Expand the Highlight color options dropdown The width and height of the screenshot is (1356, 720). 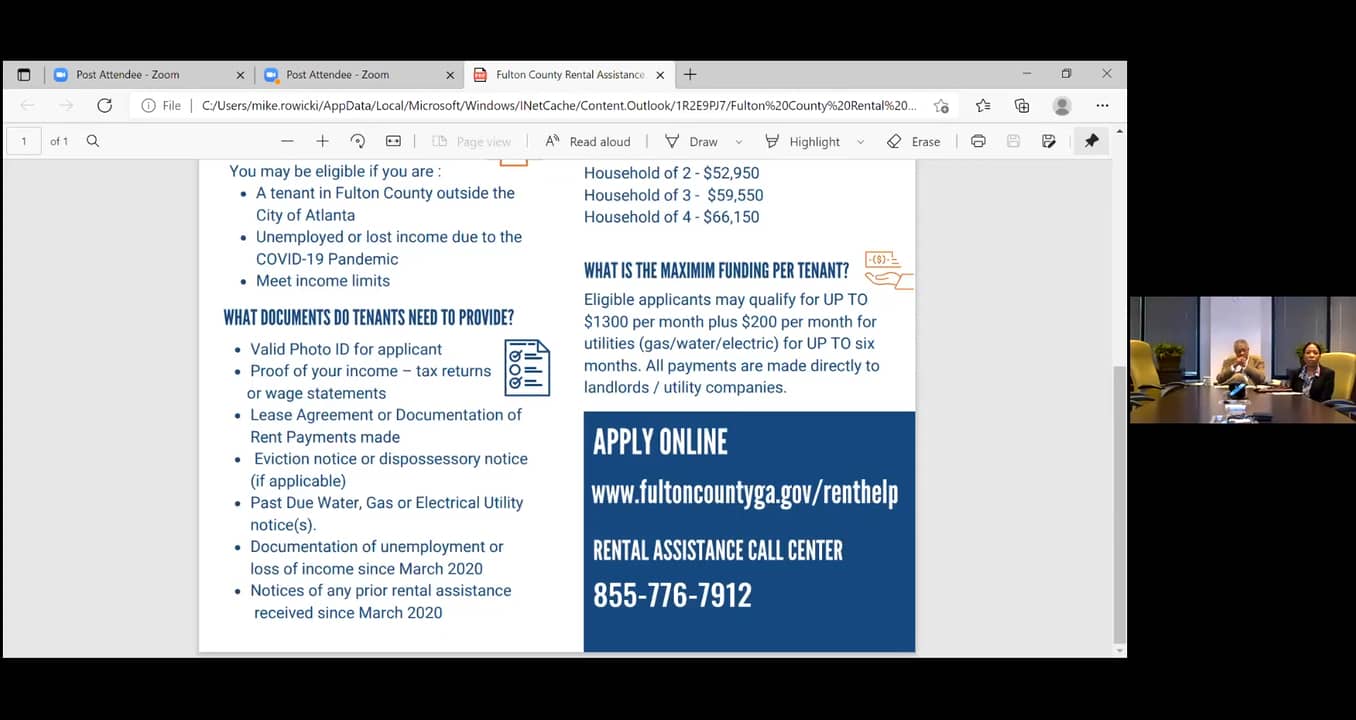pos(860,142)
